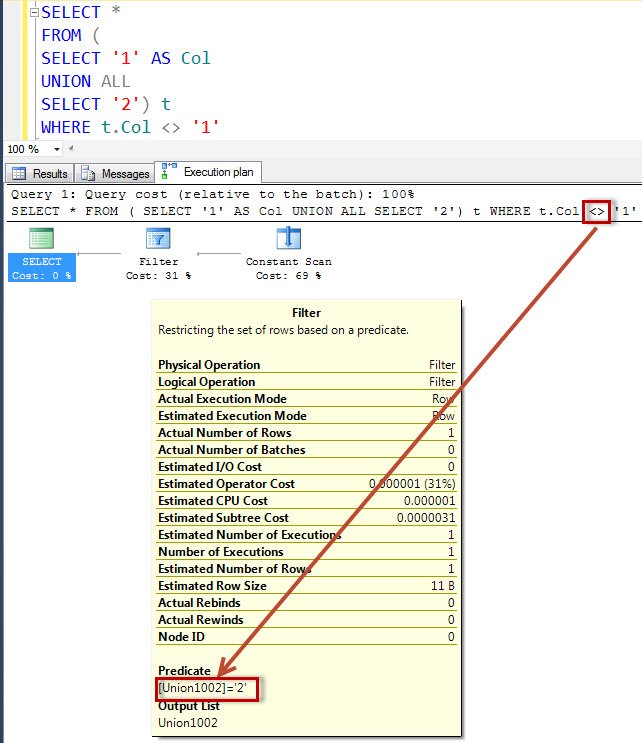Image resolution: width=642 pixels, height=743 pixels.
Task: Click the Estimated I/O Cost row
Action: tap(307, 467)
